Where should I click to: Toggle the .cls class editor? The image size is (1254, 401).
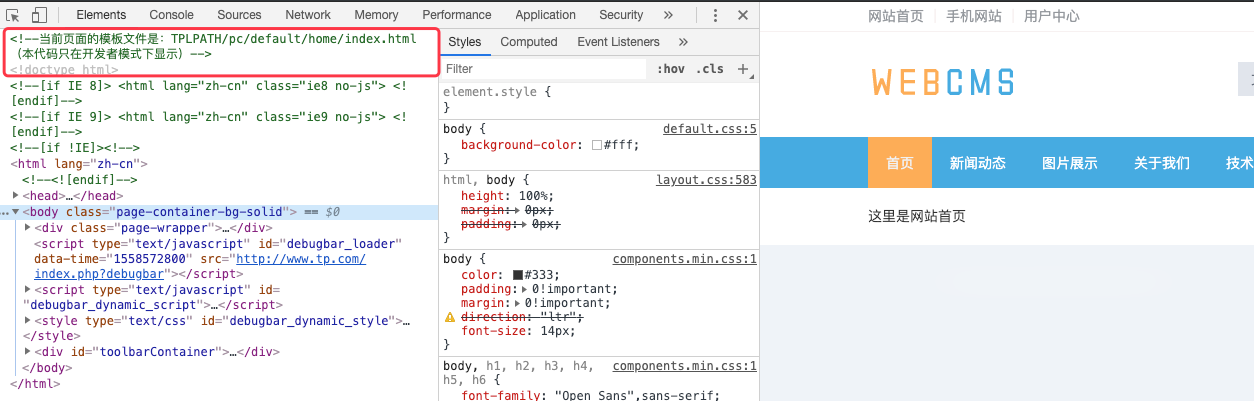pyautogui.click(x=710, y=69)
